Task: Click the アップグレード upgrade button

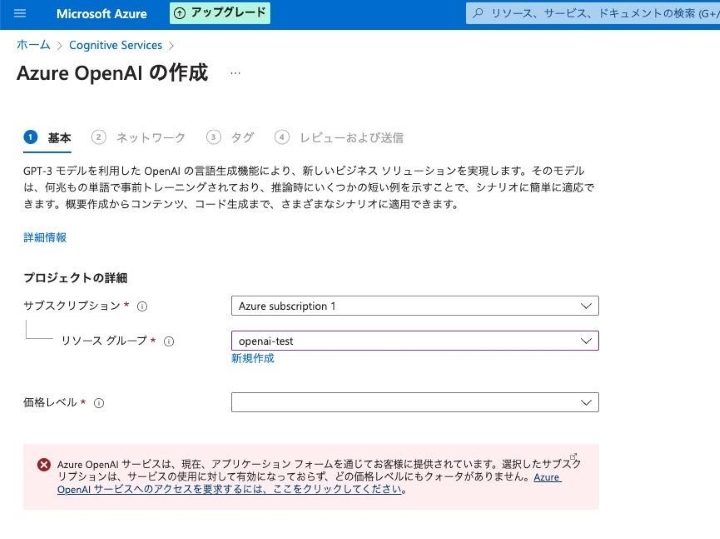Action: coord(220,13)
